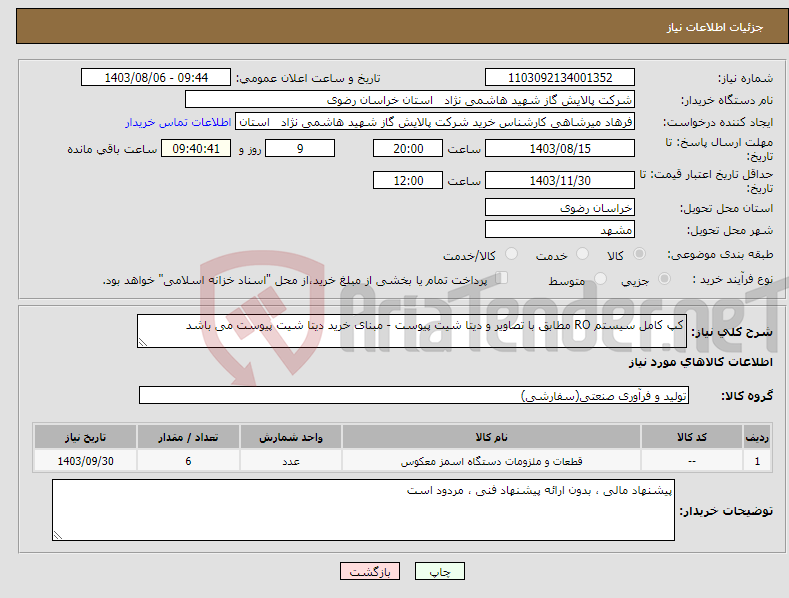Toggle the Islamic treasury payment checkbox
789x598 pixels.
click(x=501, y=278)
